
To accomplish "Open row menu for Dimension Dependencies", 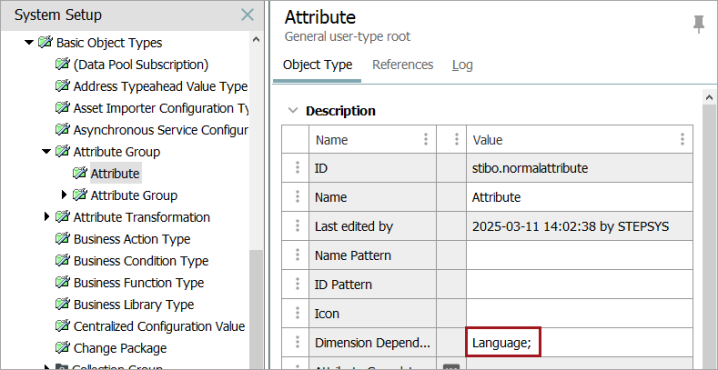I will click(x=298, y=342).
